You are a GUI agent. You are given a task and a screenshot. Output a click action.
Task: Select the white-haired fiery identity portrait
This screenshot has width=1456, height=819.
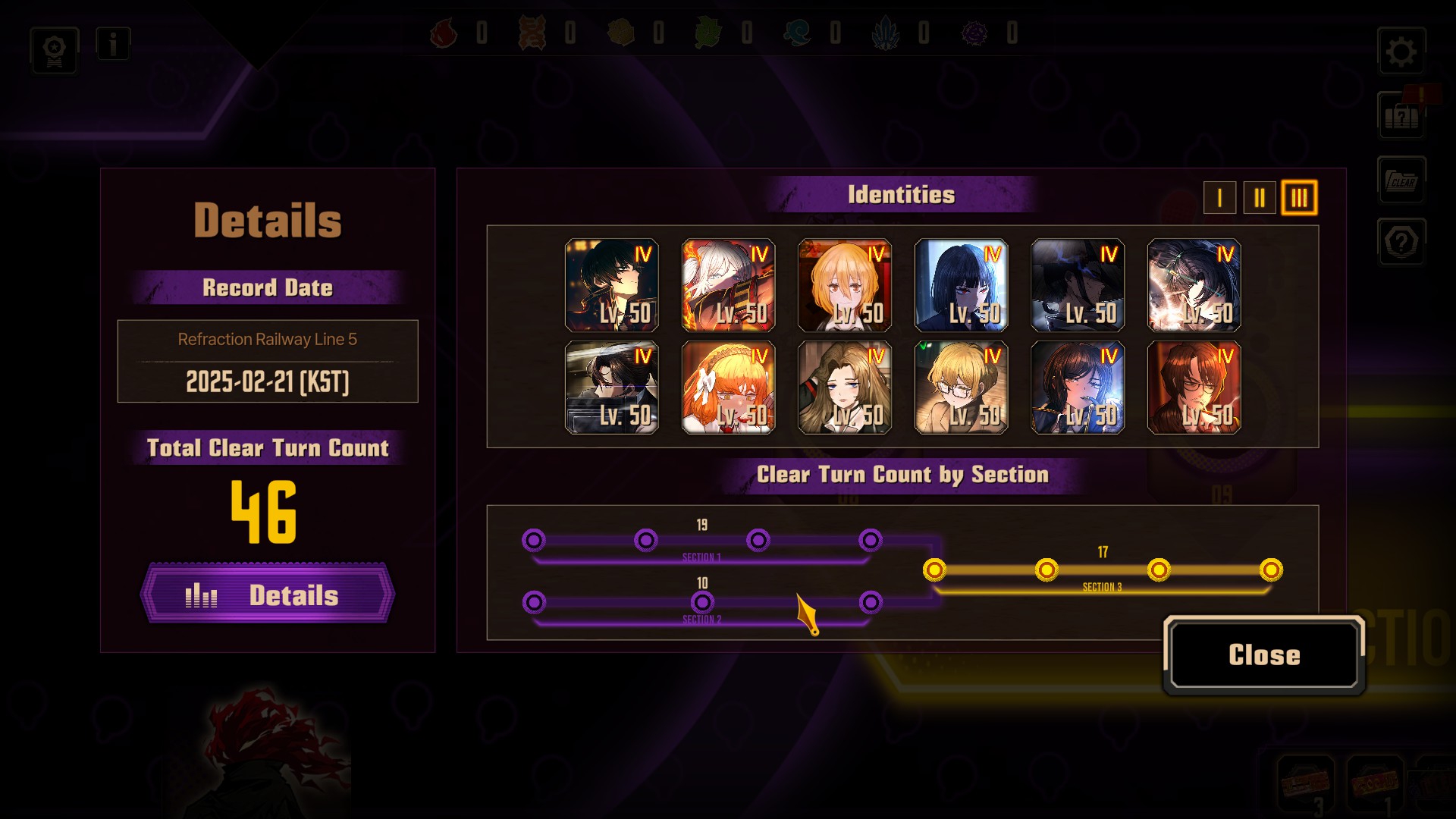[x=728, y=285]
